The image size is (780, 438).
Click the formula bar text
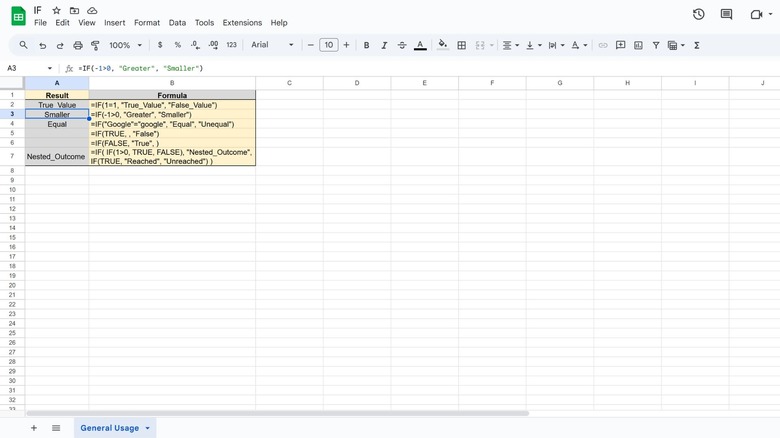tap(141, 68)
